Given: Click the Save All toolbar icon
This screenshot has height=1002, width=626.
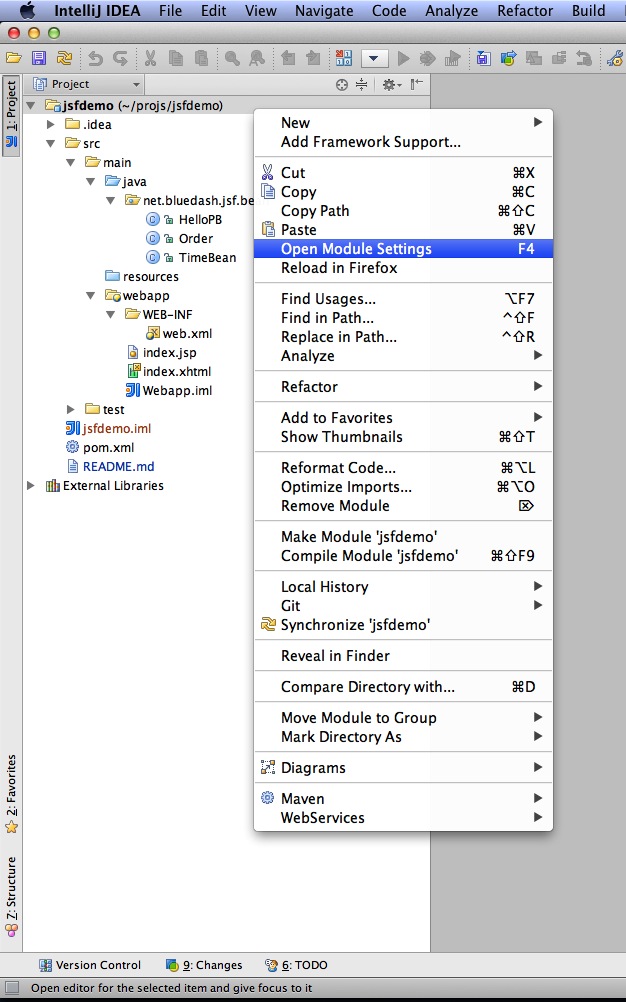Looking at the screenshot, I should tap(38, 59).
